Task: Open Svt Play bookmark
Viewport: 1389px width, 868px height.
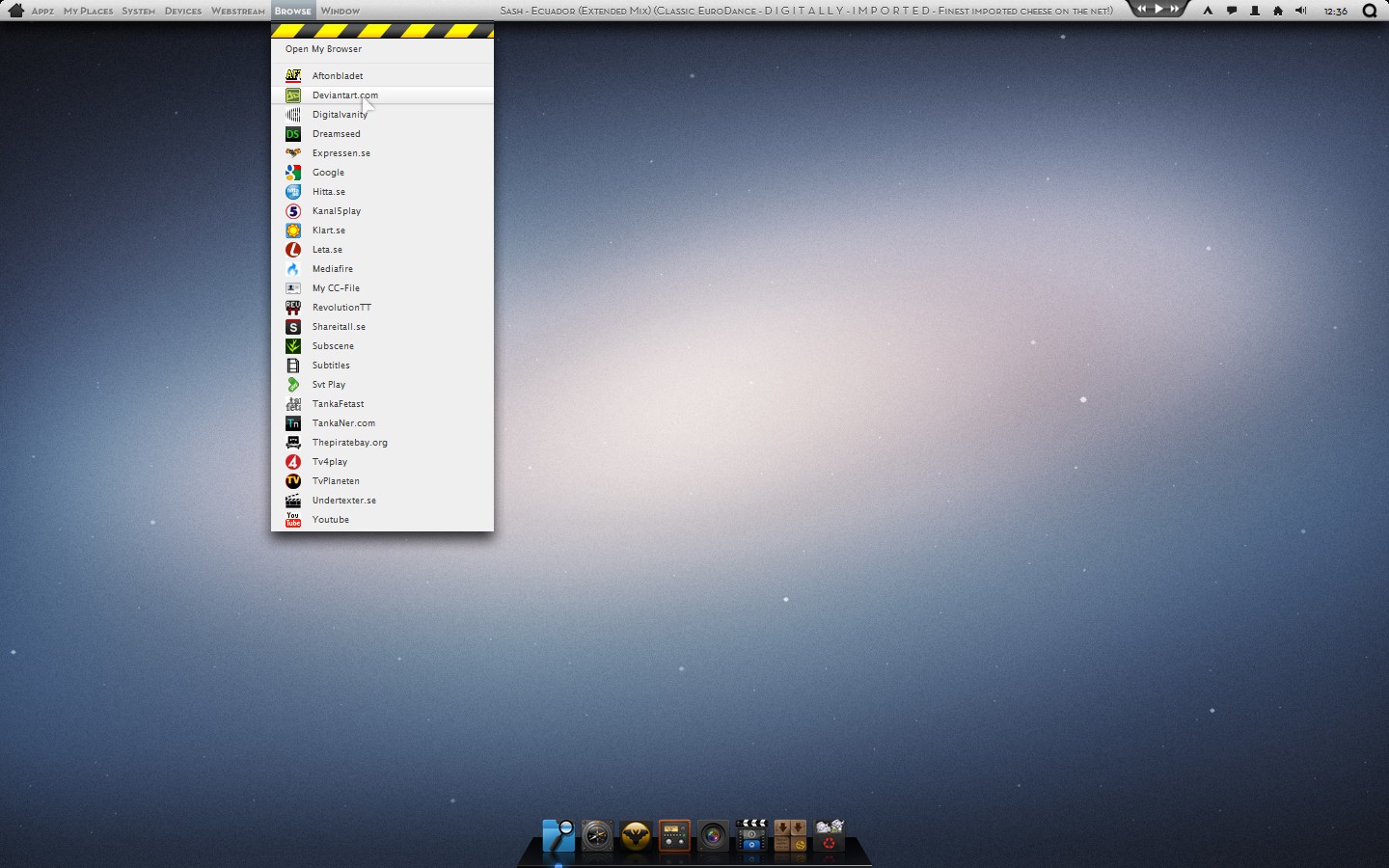Action: 382,385
